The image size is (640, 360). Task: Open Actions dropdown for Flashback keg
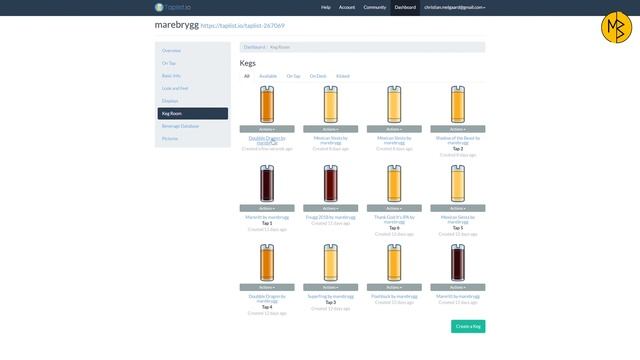pos(394,287)
